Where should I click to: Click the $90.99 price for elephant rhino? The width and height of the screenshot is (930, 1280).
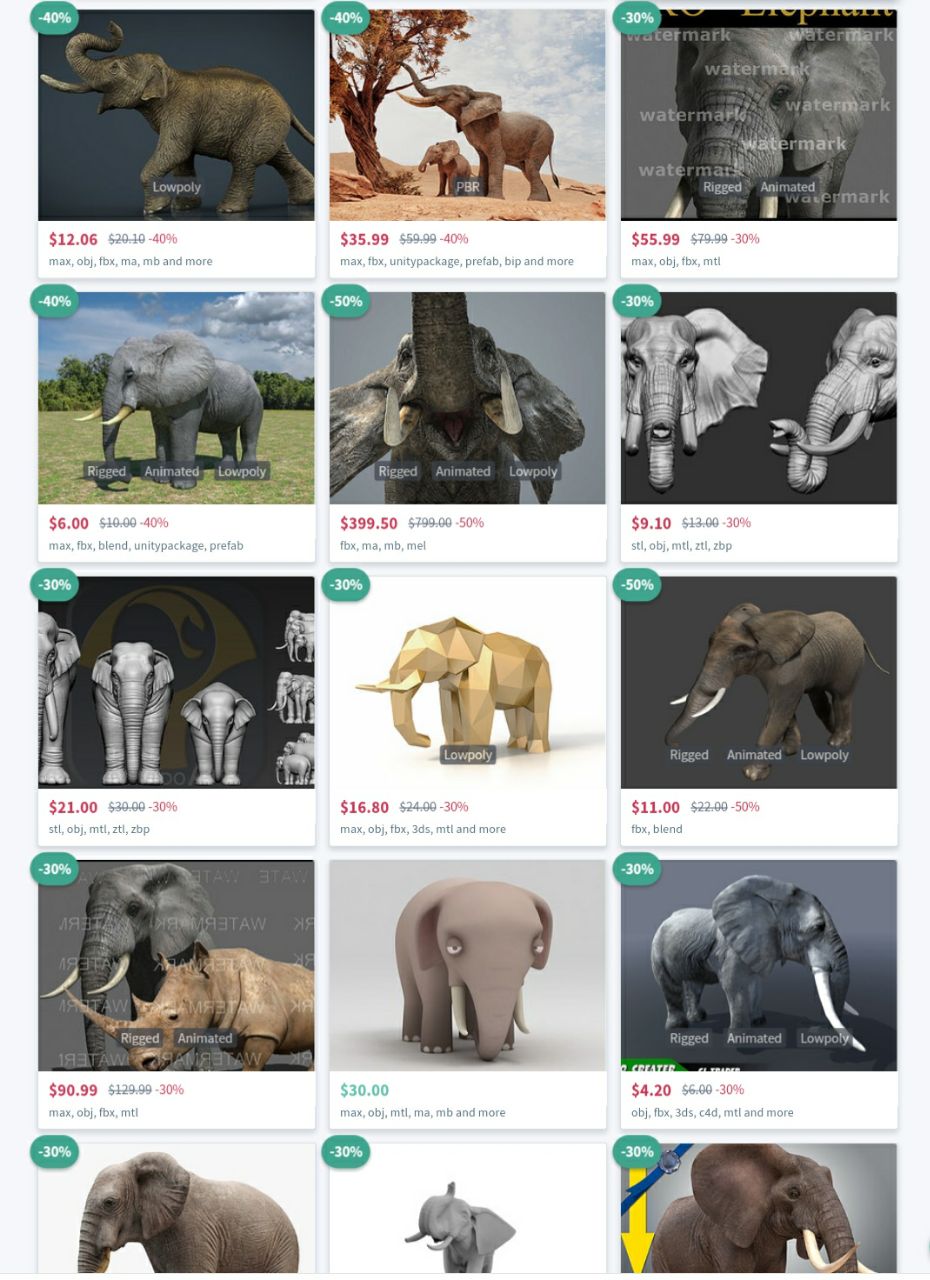click(73, 1090)
